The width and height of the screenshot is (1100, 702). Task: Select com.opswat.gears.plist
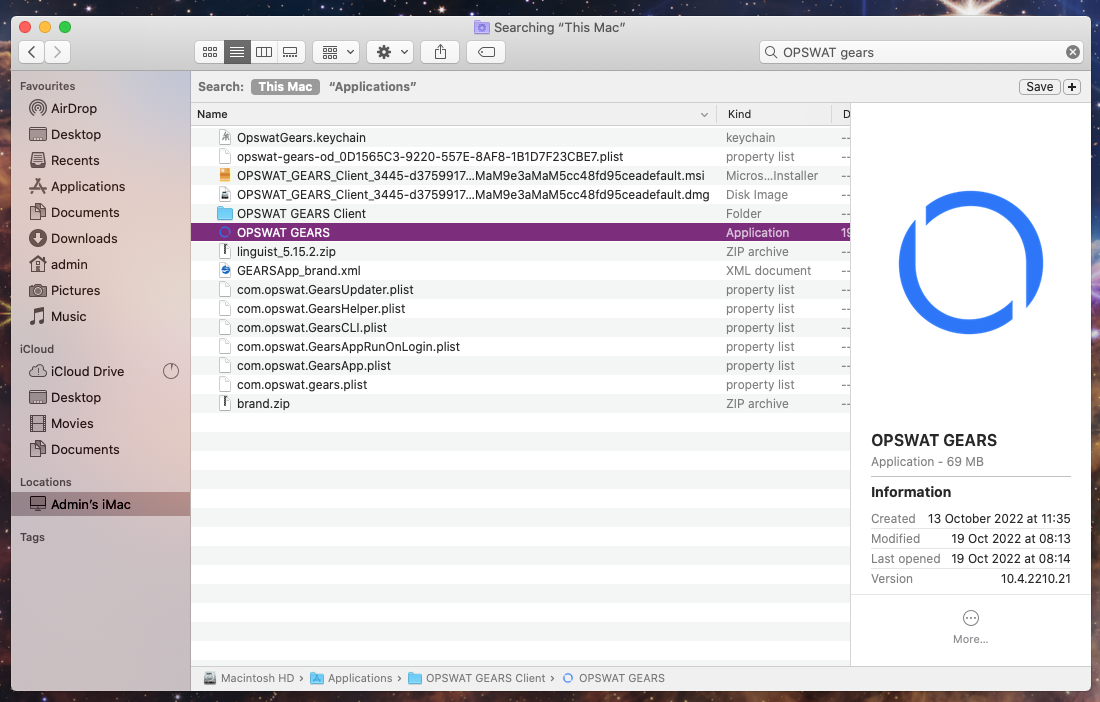[521, 384]
